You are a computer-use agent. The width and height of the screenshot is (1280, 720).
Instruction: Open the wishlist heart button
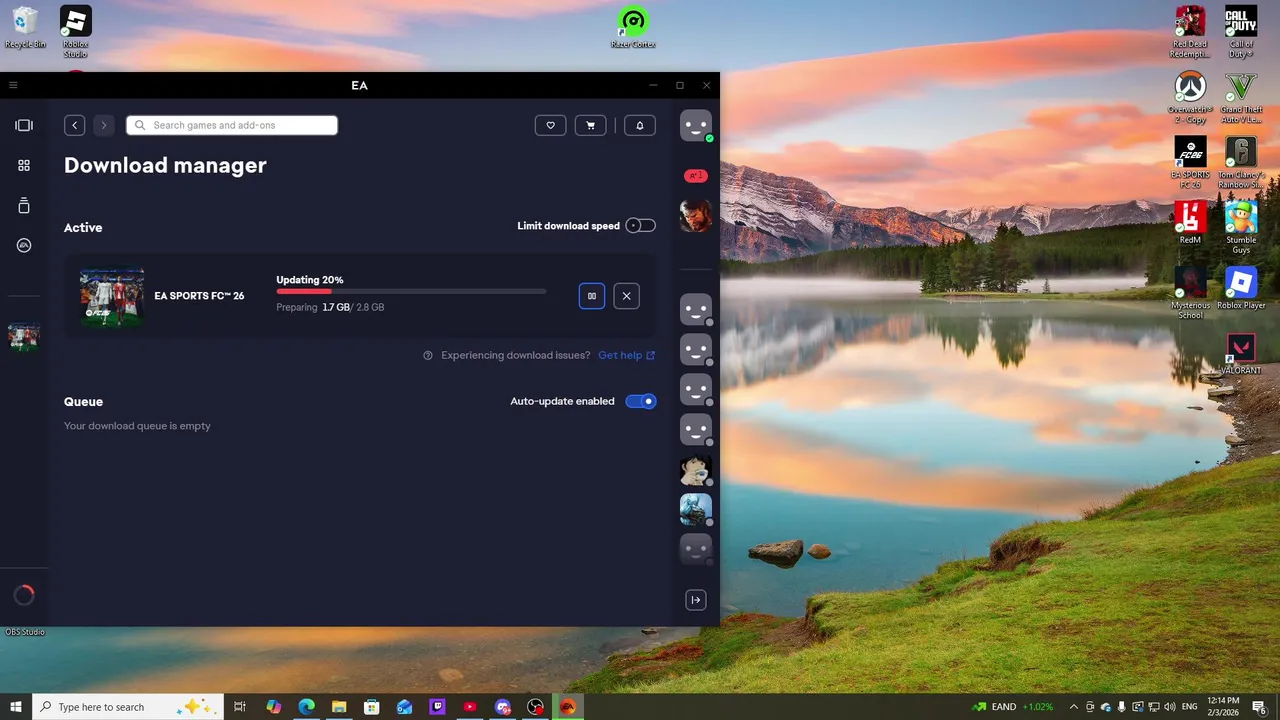pos(550,125)
